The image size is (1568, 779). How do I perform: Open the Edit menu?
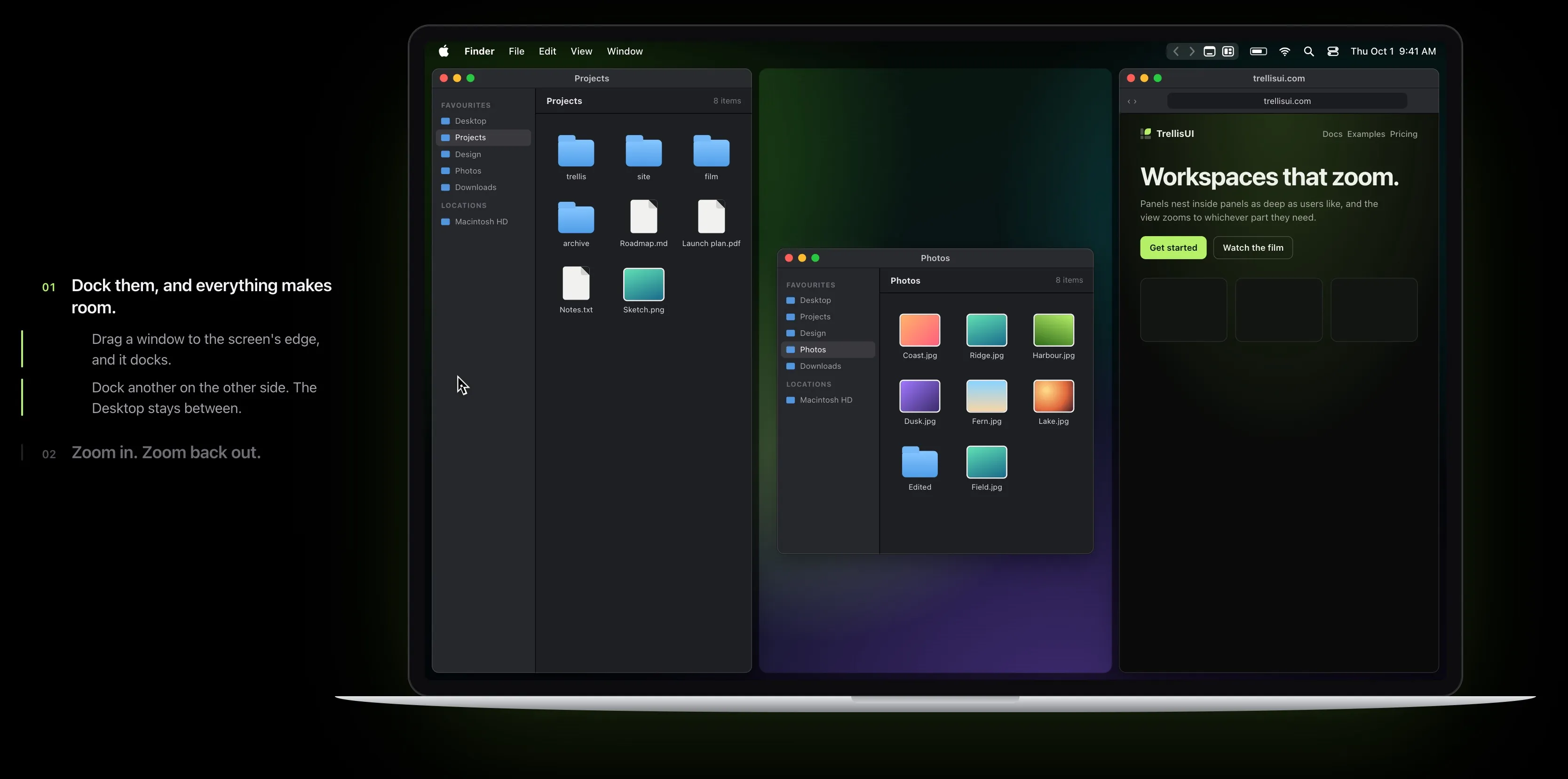[547, 51]
